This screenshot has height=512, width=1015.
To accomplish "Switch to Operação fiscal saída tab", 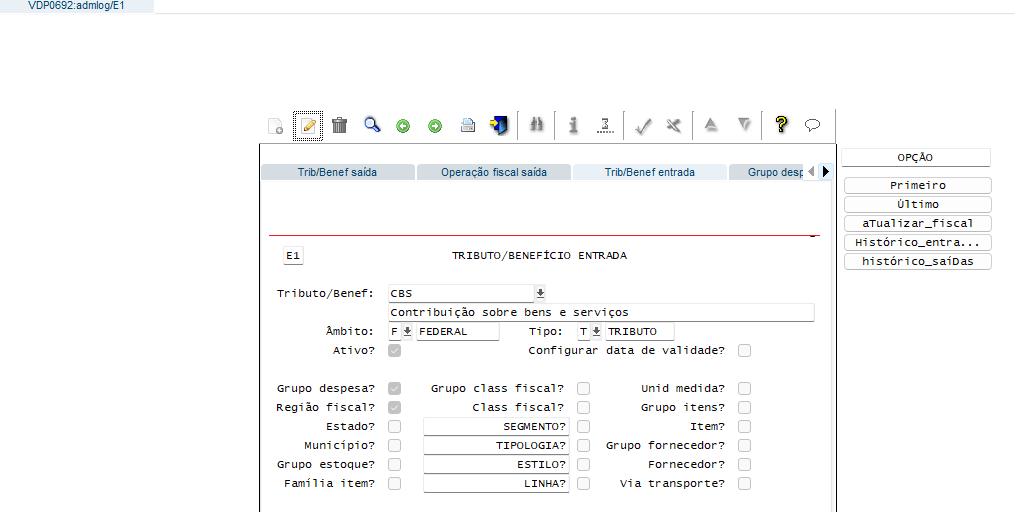I will (494, 172).
